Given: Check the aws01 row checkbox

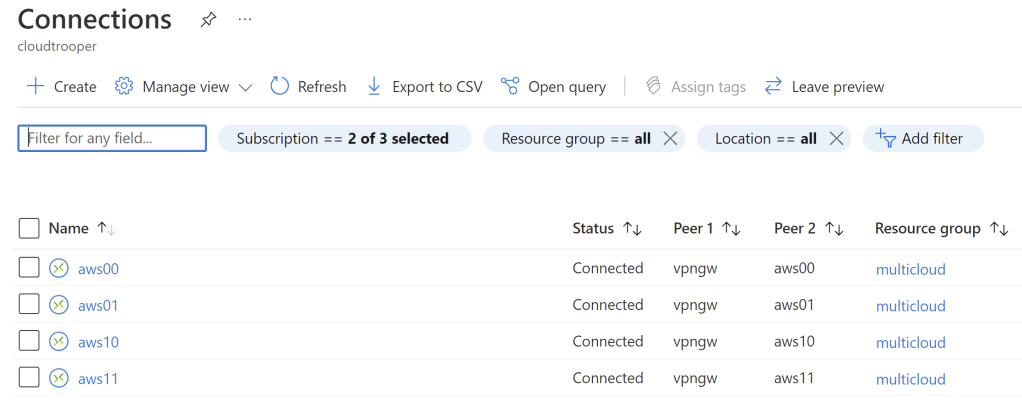Looking at the screenshot, I should coord(29,305).
